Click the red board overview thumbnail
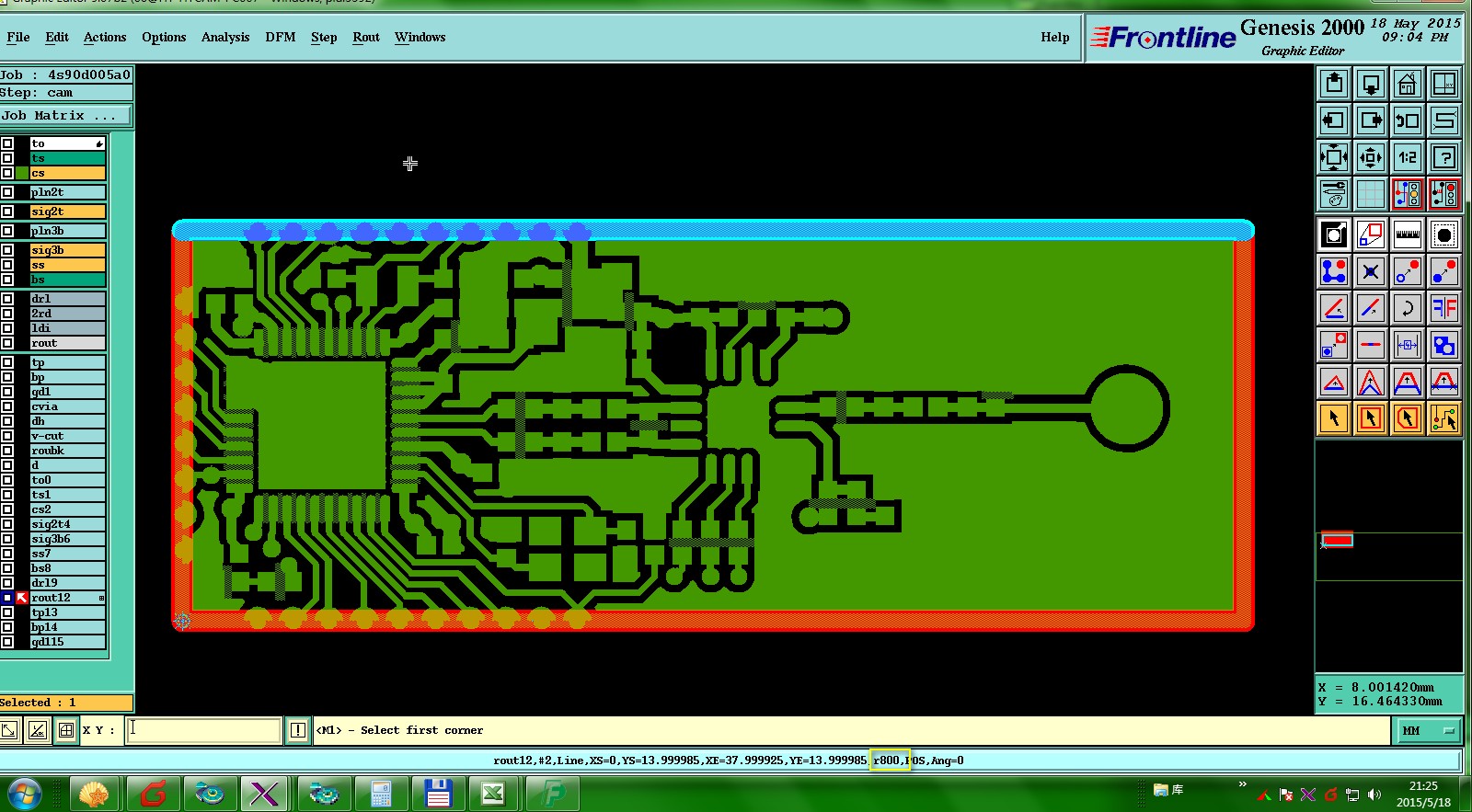Screen dimensions: 1472x812 tap(1337, 540)
